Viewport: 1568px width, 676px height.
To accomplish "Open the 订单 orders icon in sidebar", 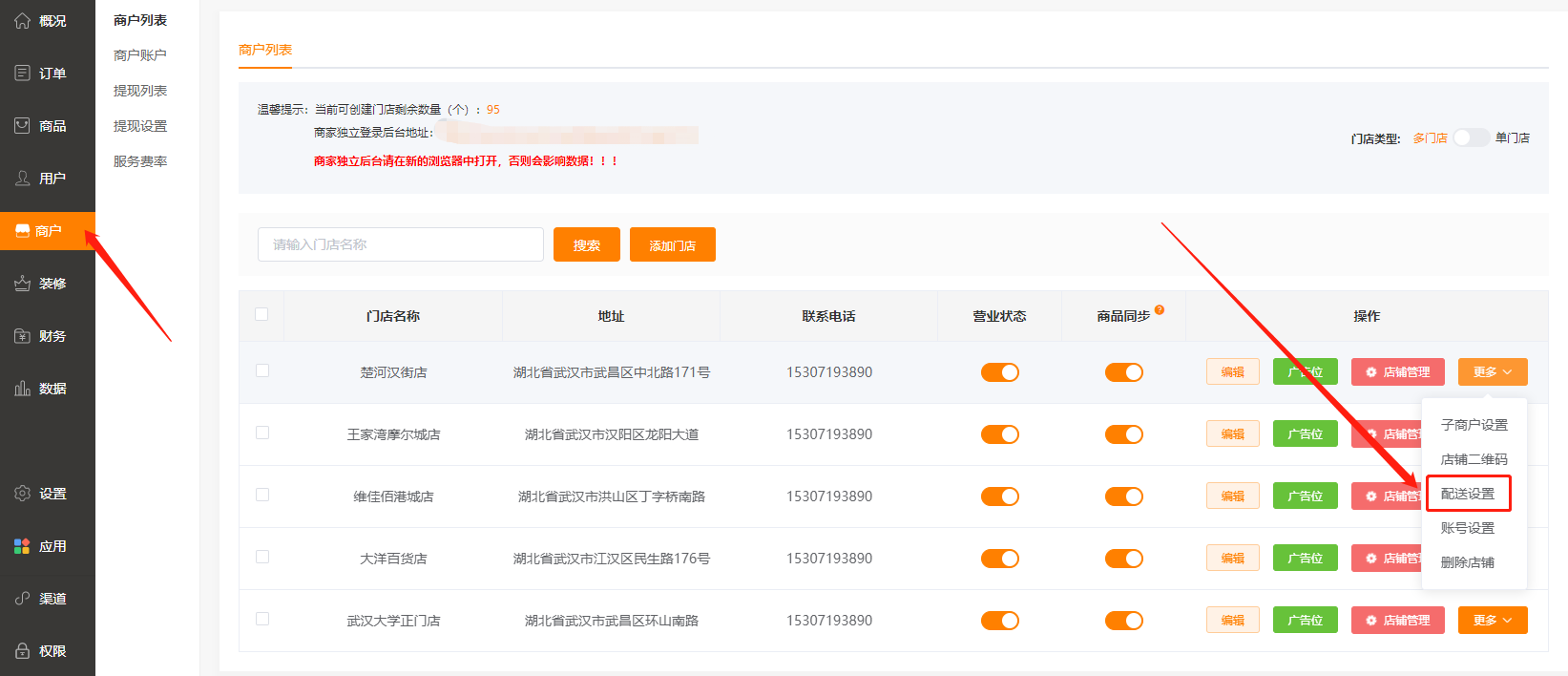I will [x=23, y=74].
